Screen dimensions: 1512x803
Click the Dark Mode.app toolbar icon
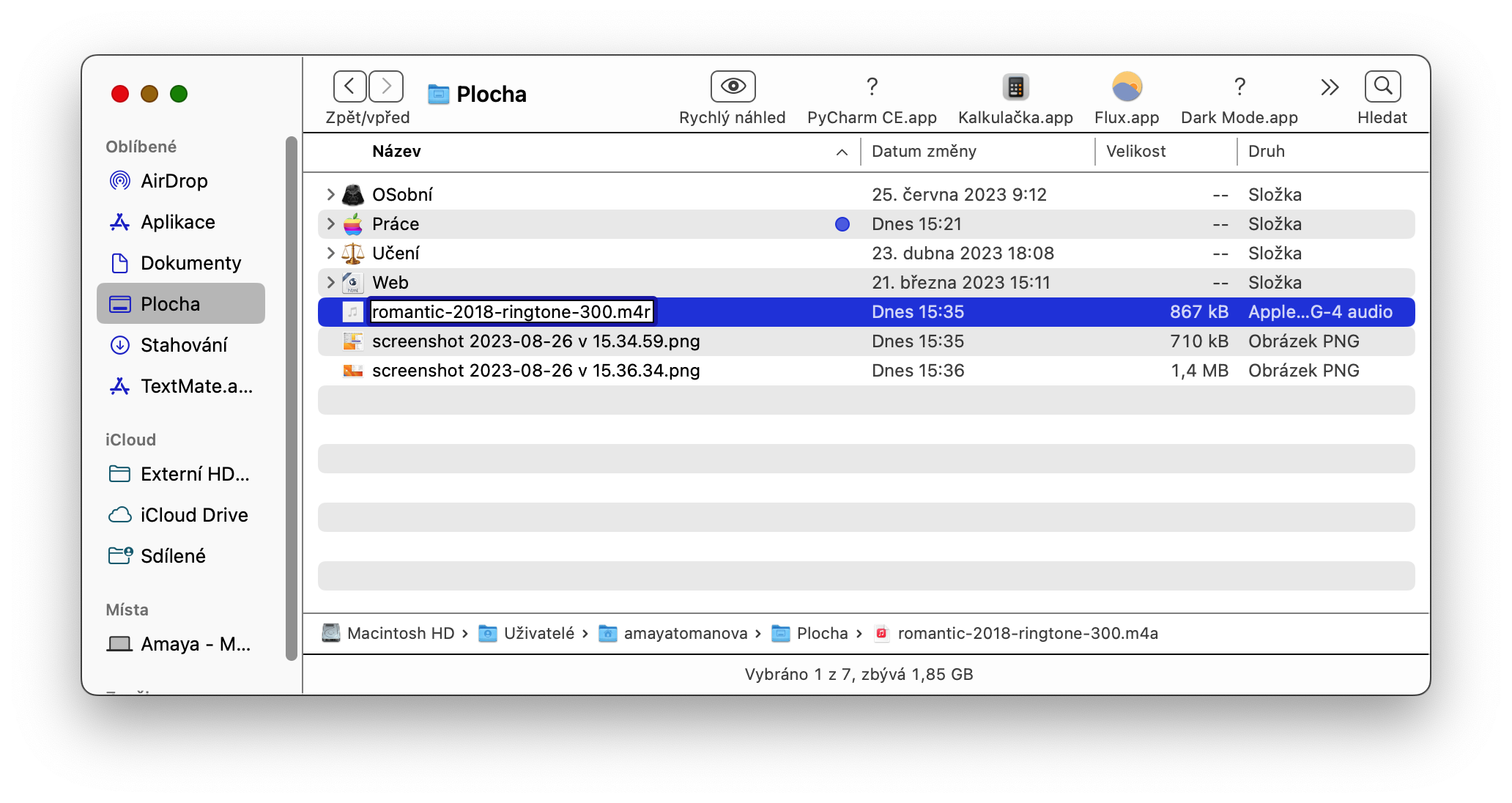click(1239, 87)
